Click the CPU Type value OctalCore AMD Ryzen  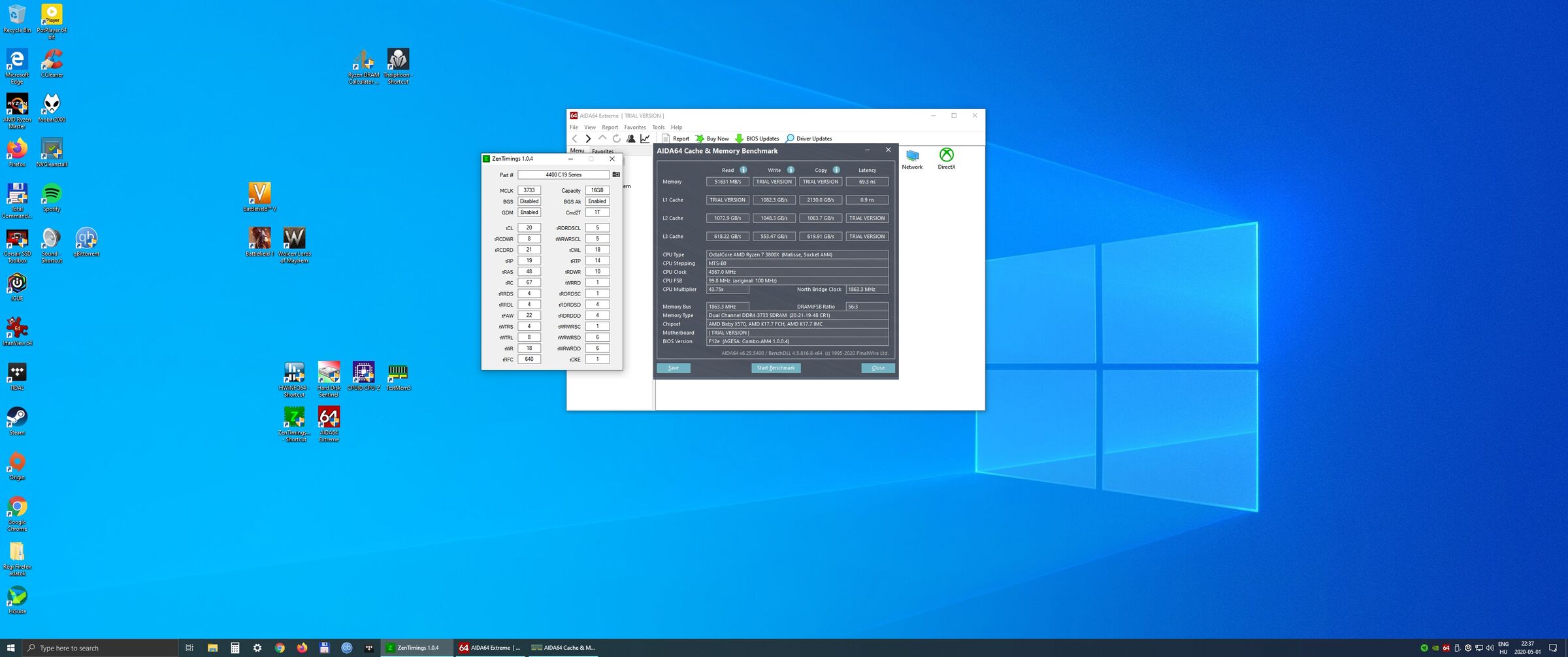[797, 254]
